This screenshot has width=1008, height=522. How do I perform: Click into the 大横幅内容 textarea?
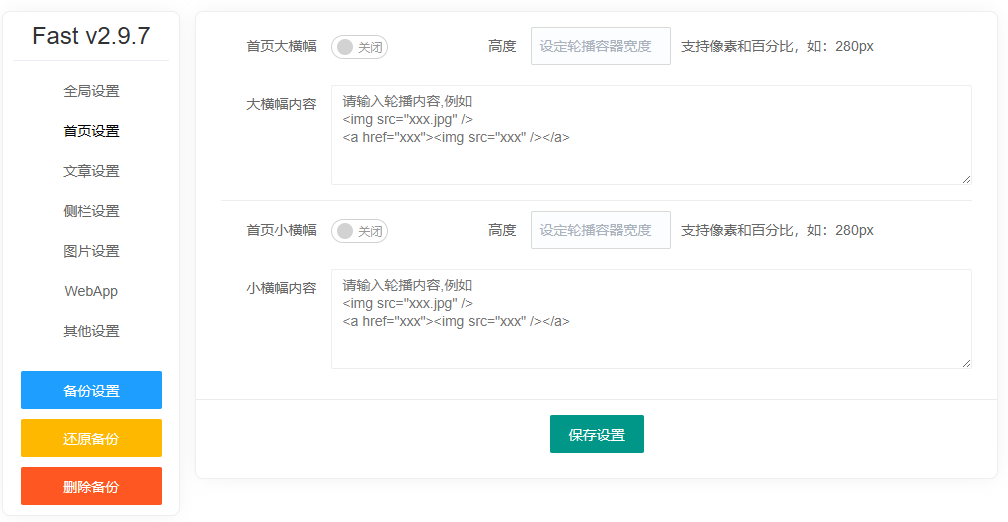point(651,135)
